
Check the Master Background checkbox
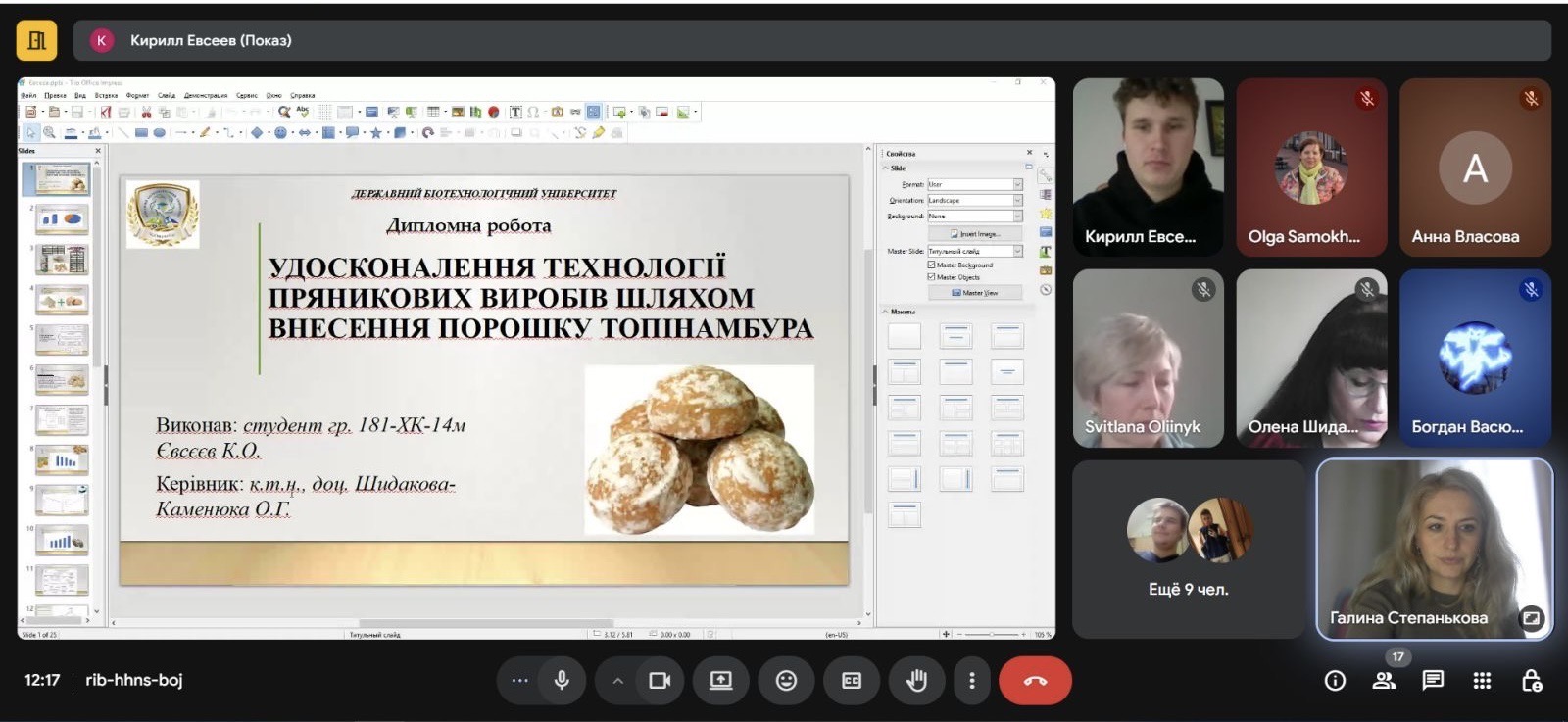pyautogui.click(x=931, y=265)
